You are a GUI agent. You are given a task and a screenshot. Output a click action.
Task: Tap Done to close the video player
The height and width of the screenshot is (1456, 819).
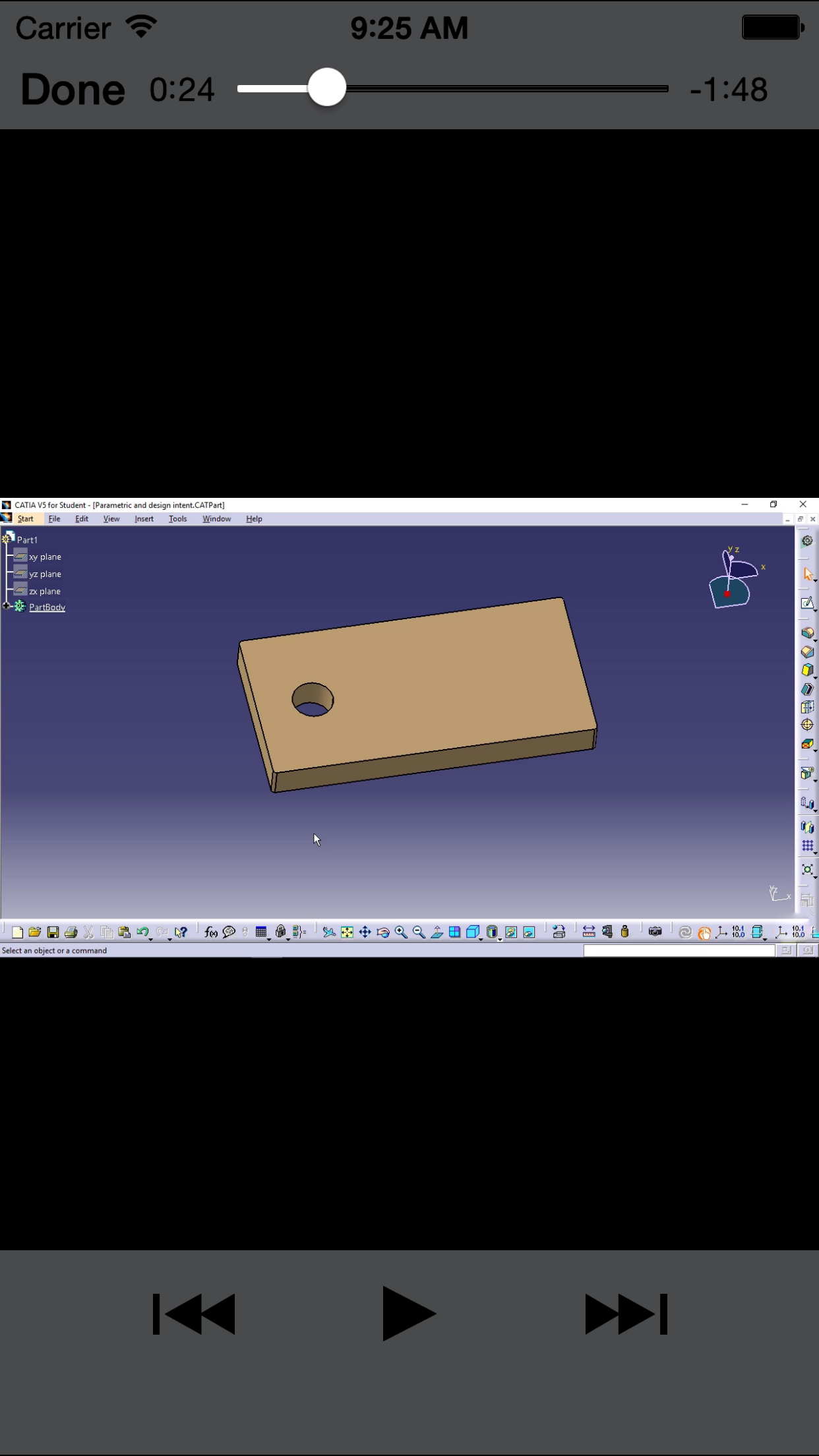click(x=73, y=90)
